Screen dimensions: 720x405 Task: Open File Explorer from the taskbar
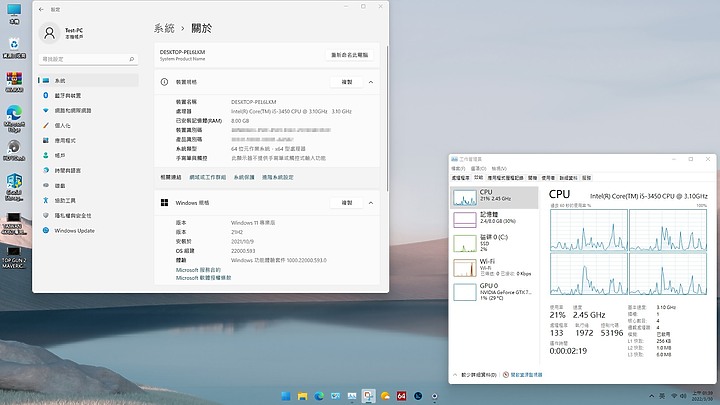point(302,396)
